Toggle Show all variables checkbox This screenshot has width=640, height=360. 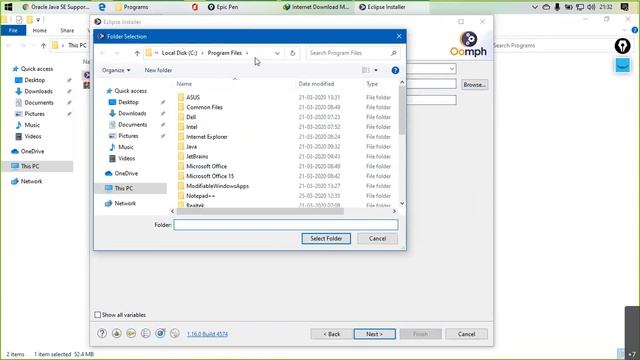click(x=98, y=315)
